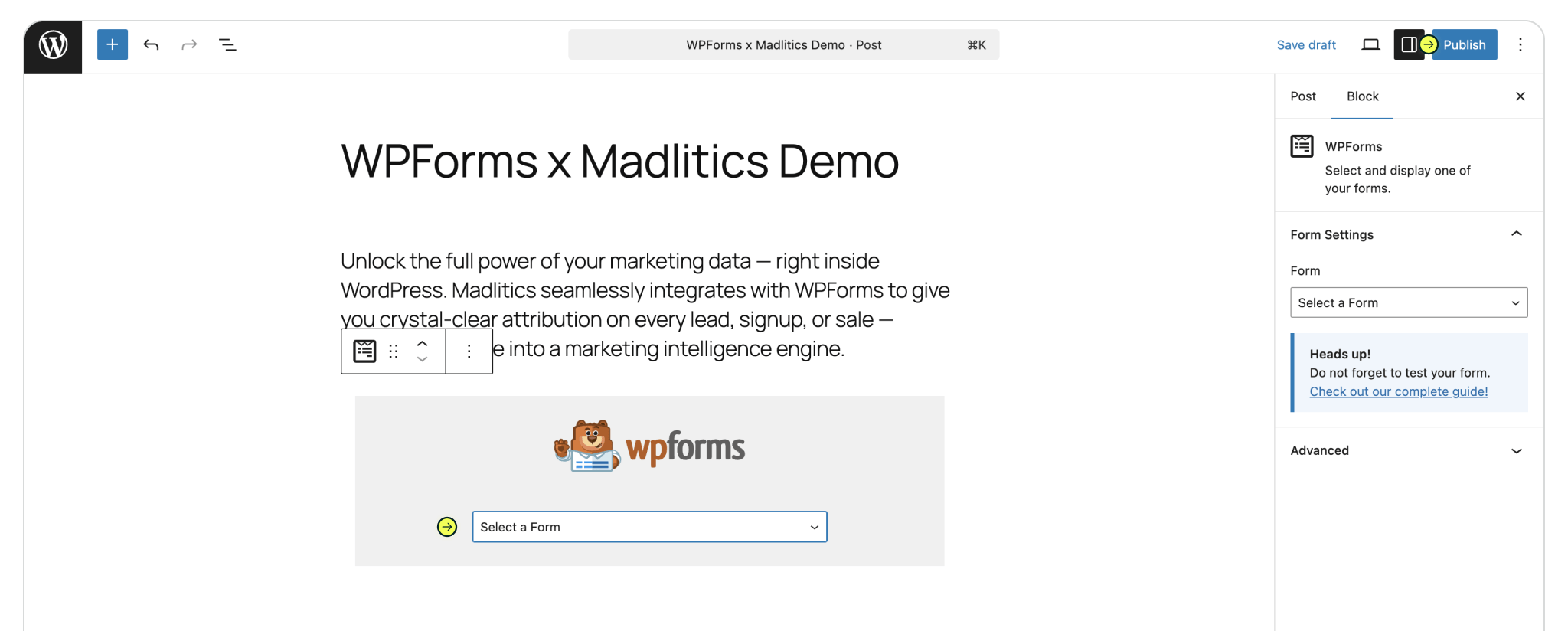Open the editor Options three-dot menu
The image size is (1568, 631).
[1521, 44]
